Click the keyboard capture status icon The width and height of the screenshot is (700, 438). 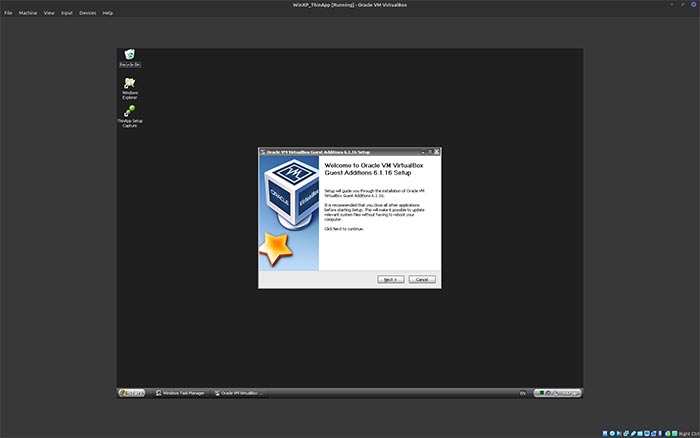[675, 433]
